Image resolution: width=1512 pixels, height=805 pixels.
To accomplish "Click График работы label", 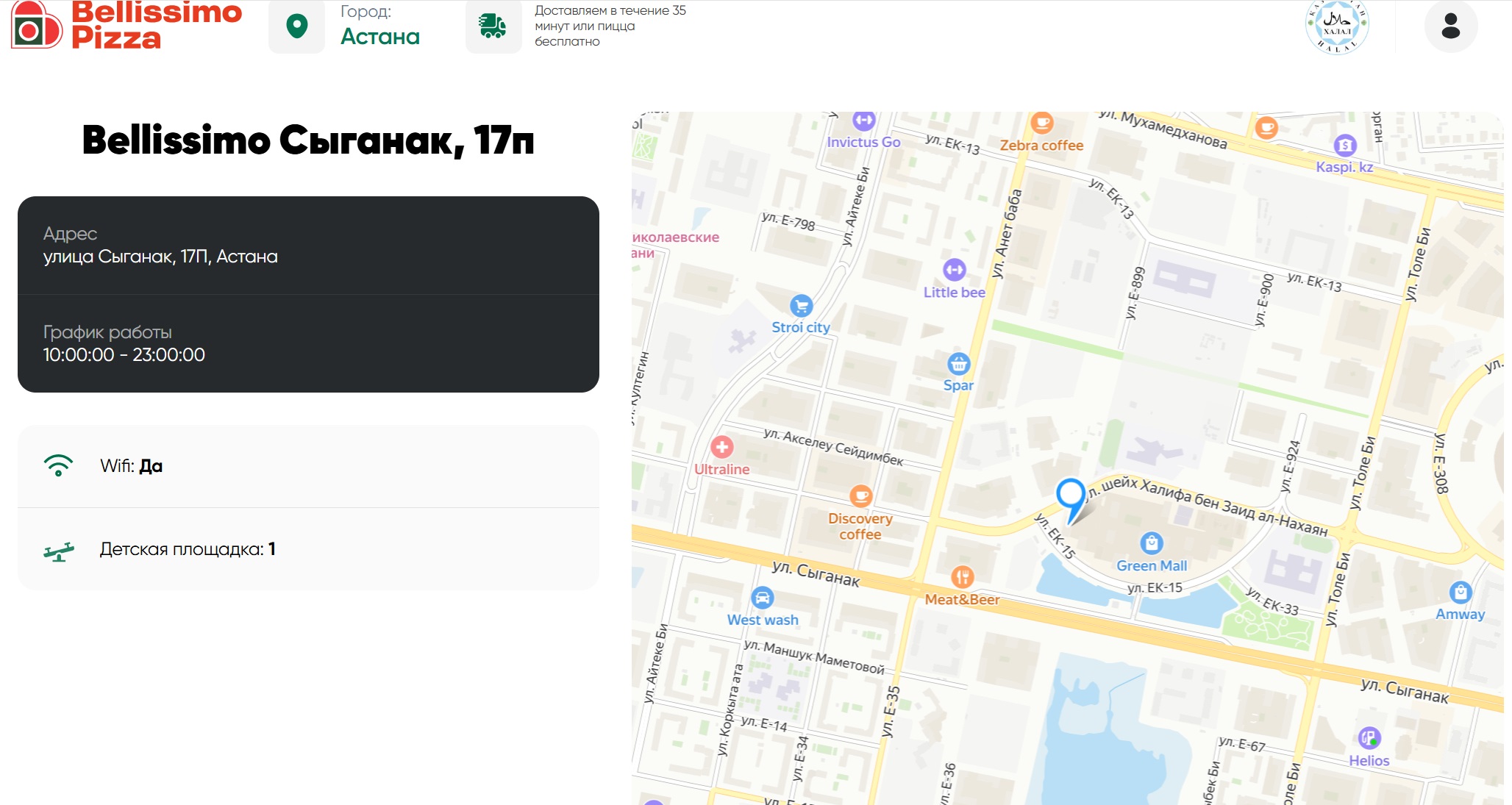I will click(x=107, y=332).
